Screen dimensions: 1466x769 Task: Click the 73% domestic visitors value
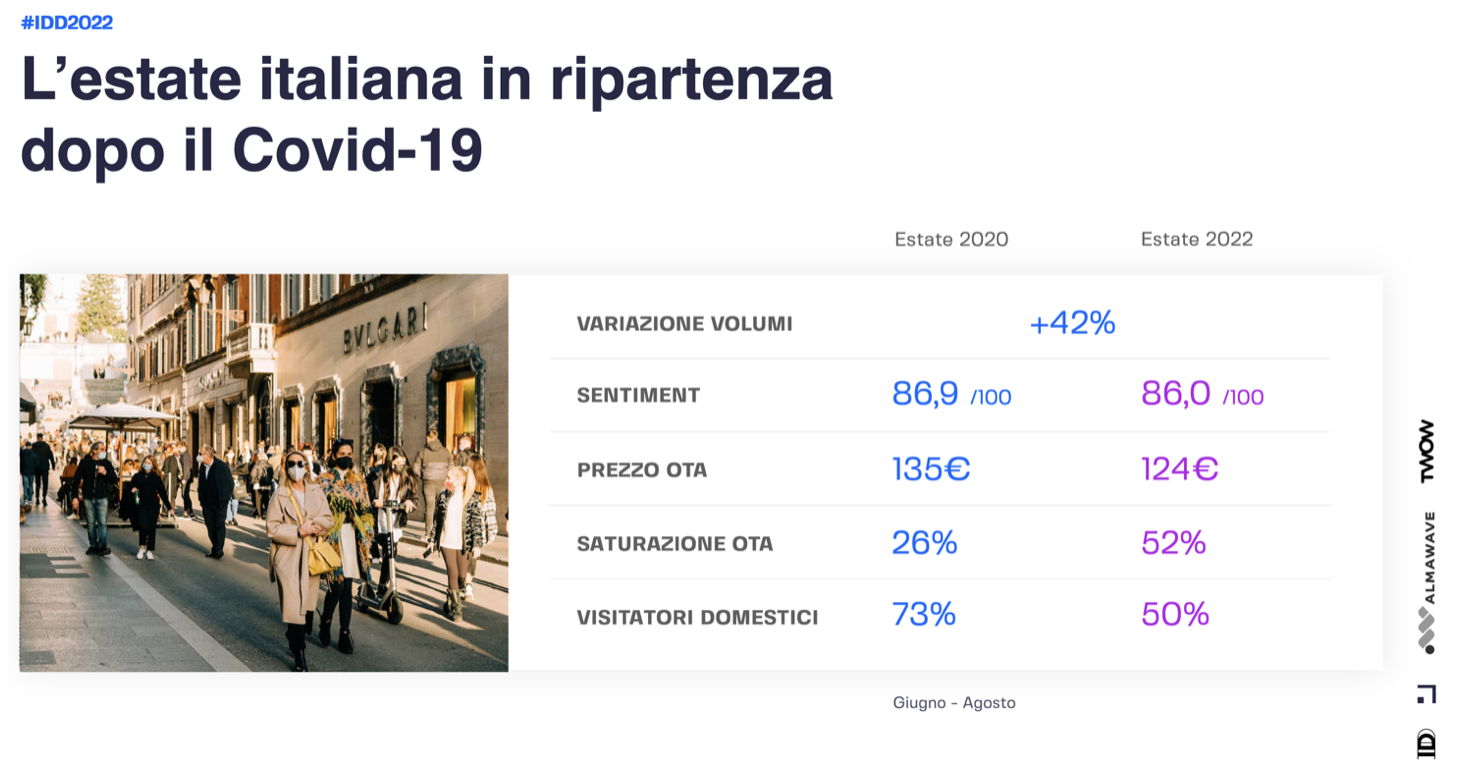(924, 614)
